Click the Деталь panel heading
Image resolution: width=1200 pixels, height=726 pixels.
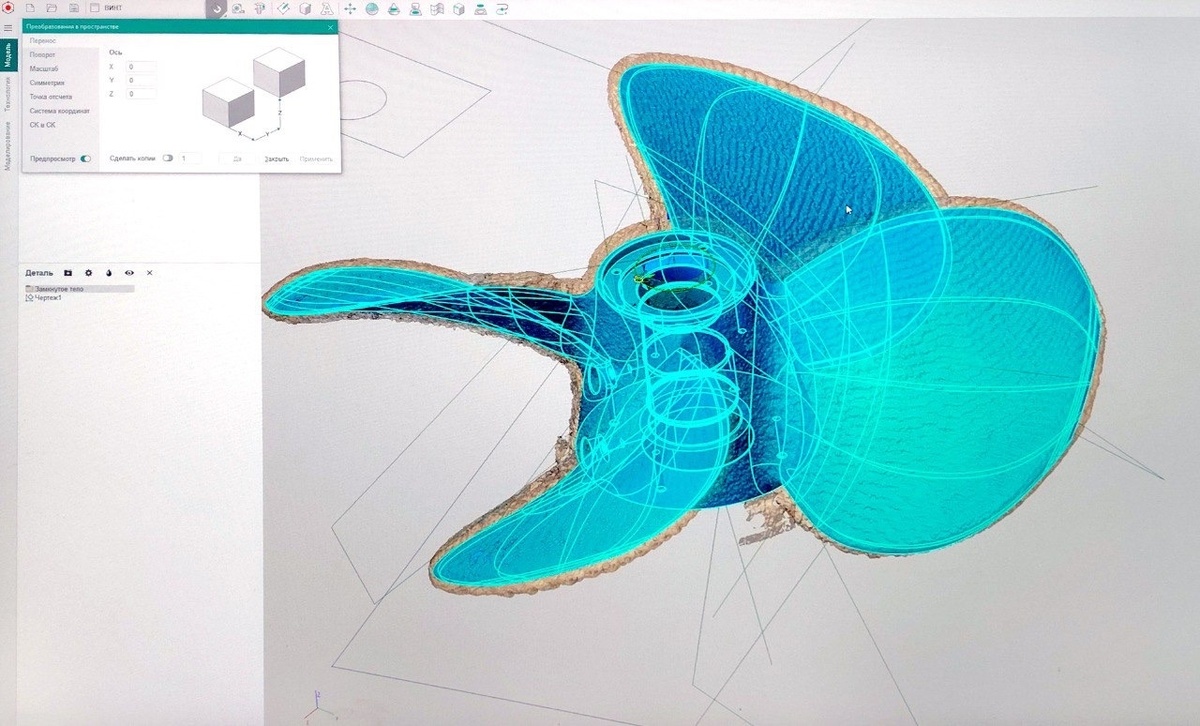tap(39, 272)
